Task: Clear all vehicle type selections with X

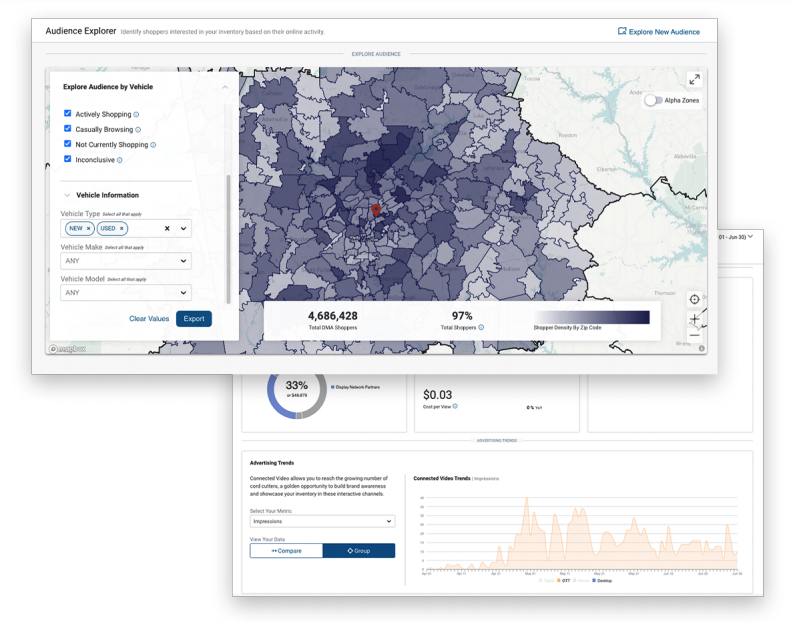Action: [167, 229]
